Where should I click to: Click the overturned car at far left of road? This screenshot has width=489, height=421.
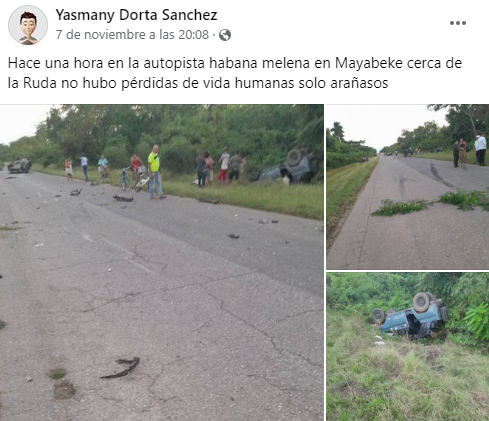[x=20, y=165]
